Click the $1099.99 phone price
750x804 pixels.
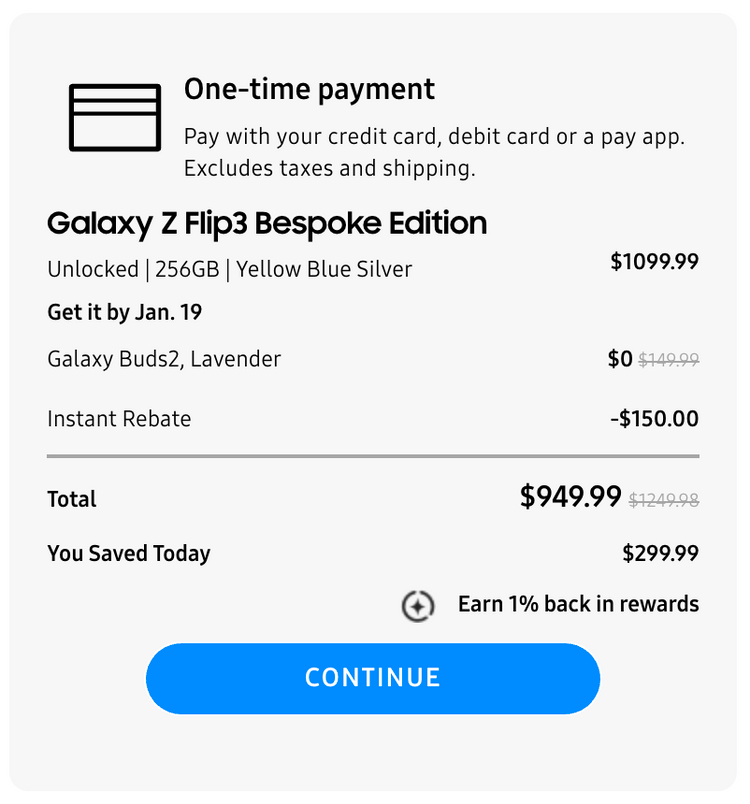point(654,262)
